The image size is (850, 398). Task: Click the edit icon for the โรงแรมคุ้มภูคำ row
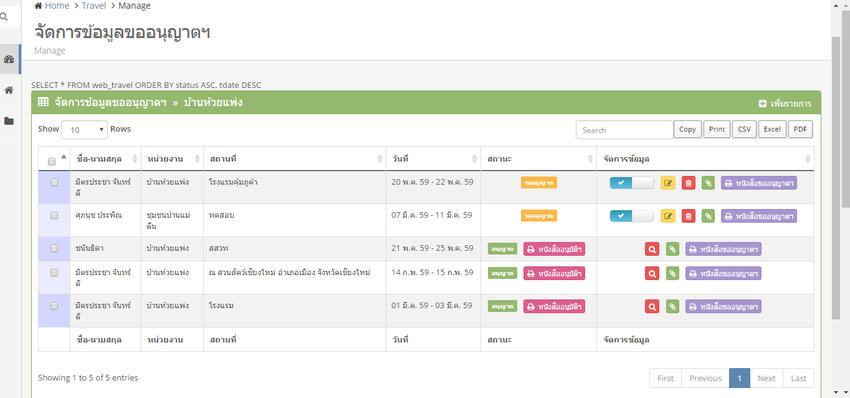click(x=668, y=183)
